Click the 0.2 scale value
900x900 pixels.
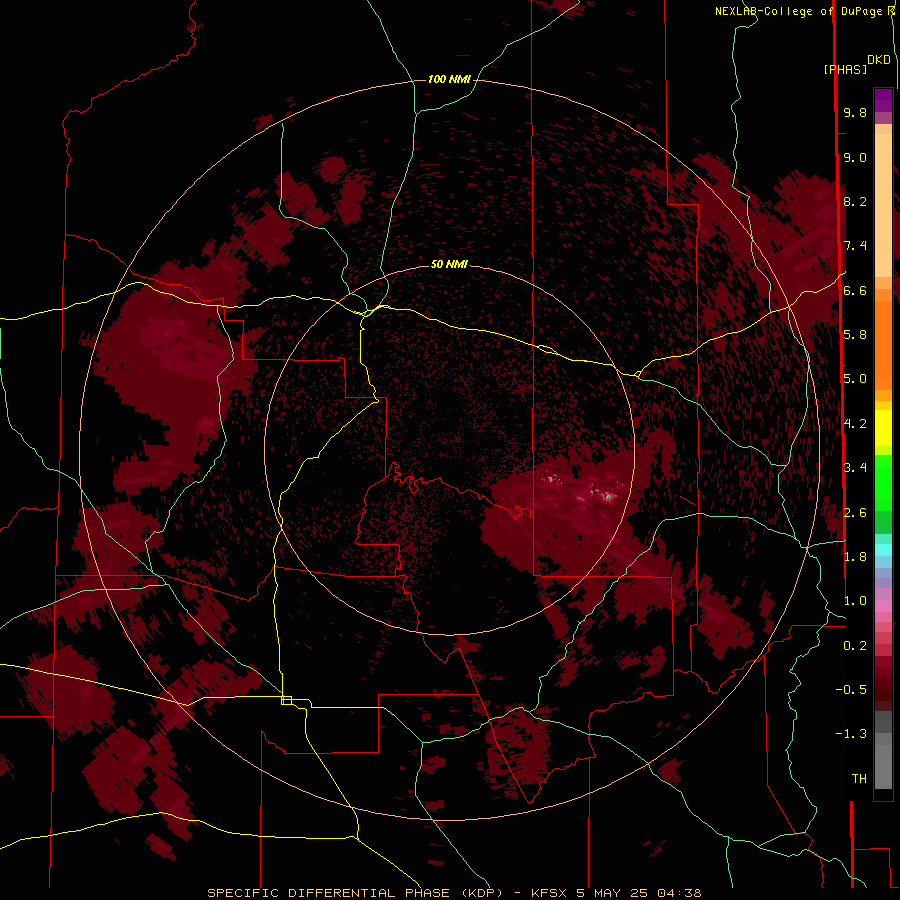(x=855, y=646)
